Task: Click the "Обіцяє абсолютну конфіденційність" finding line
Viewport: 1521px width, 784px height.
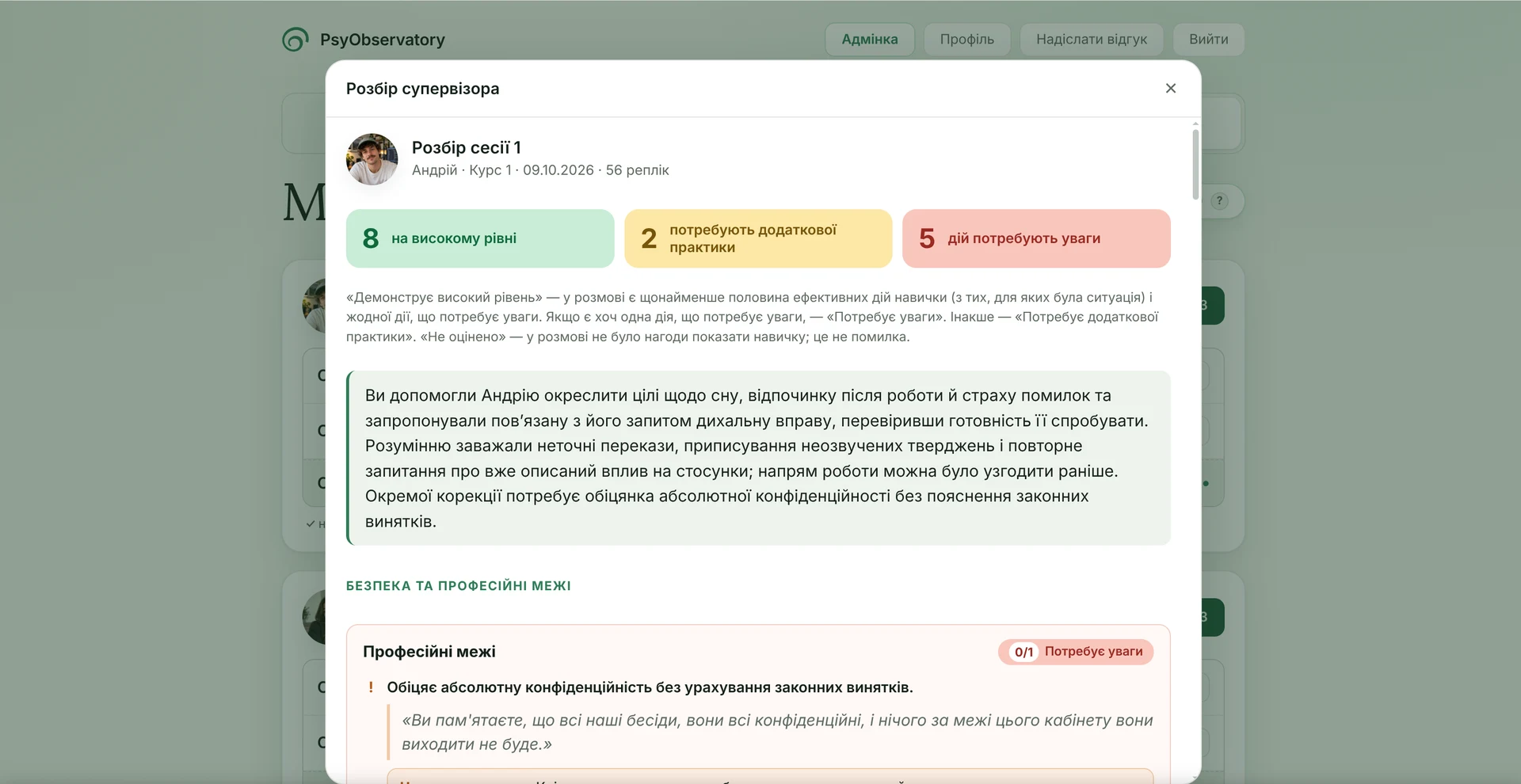Action: tap(650, 687)
